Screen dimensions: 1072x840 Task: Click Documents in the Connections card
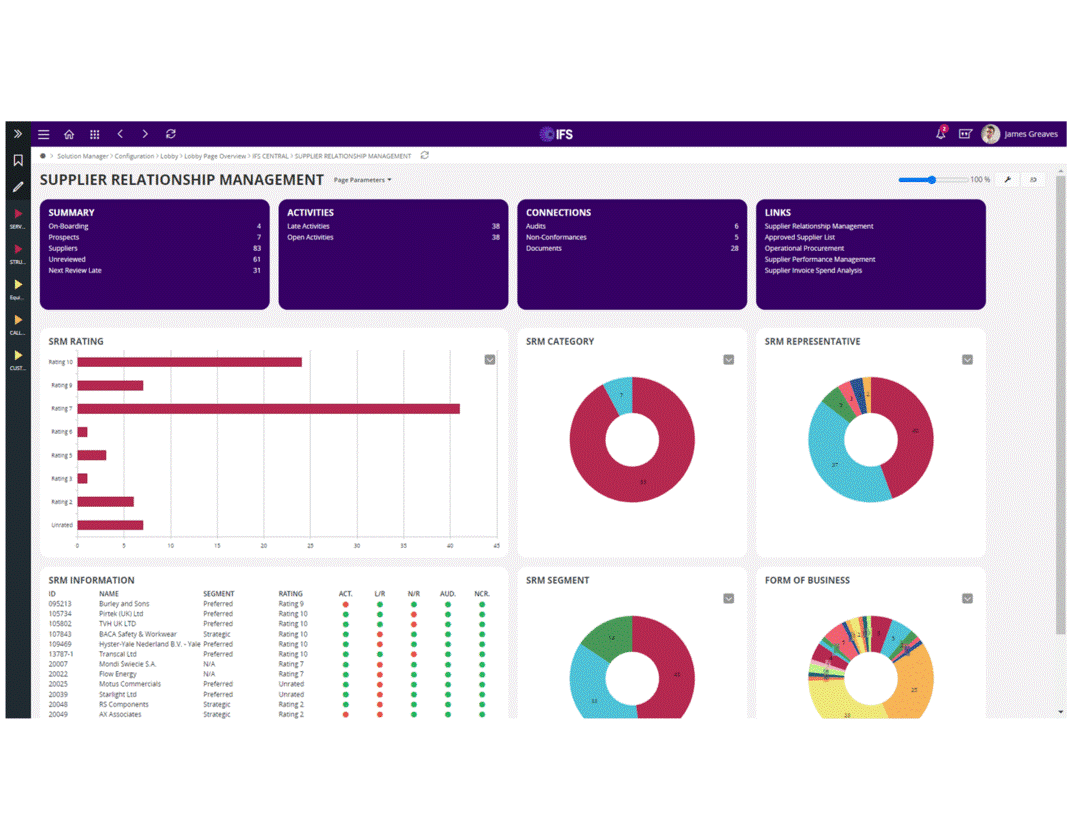(544, 248)
